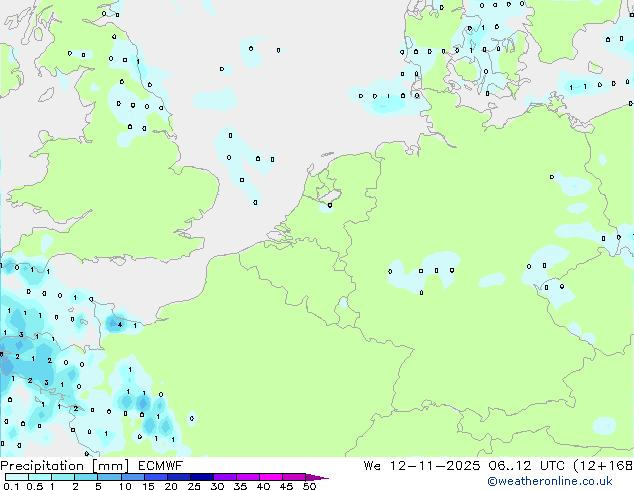
Task: Select the 5–10 mm legend color swatch
Action: pos(109,477)
